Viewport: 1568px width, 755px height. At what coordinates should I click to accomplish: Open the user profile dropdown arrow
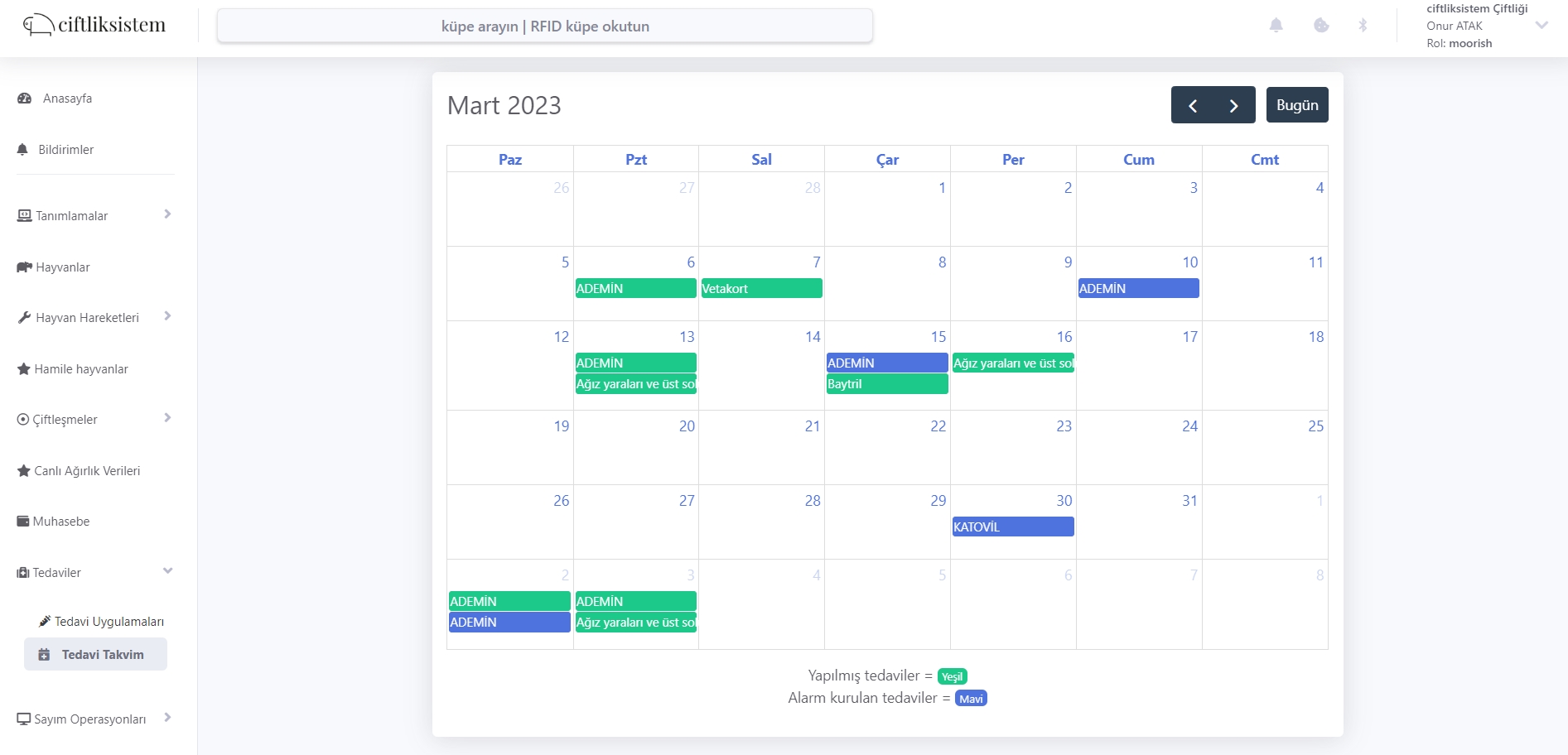(1541, 26)
